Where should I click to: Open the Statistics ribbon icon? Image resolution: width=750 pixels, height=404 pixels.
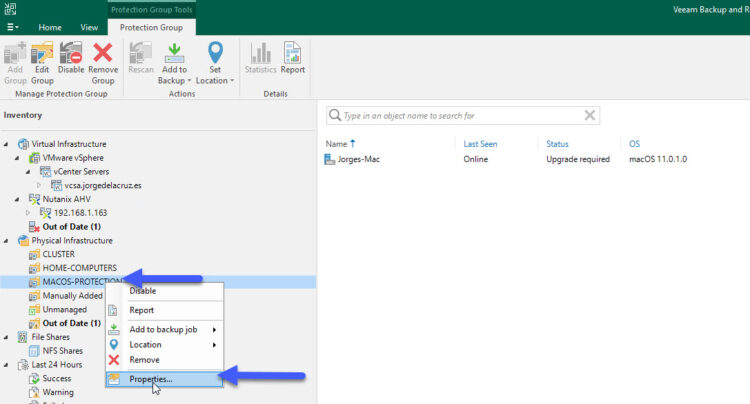pyautogui.click(x=261, y=53)
